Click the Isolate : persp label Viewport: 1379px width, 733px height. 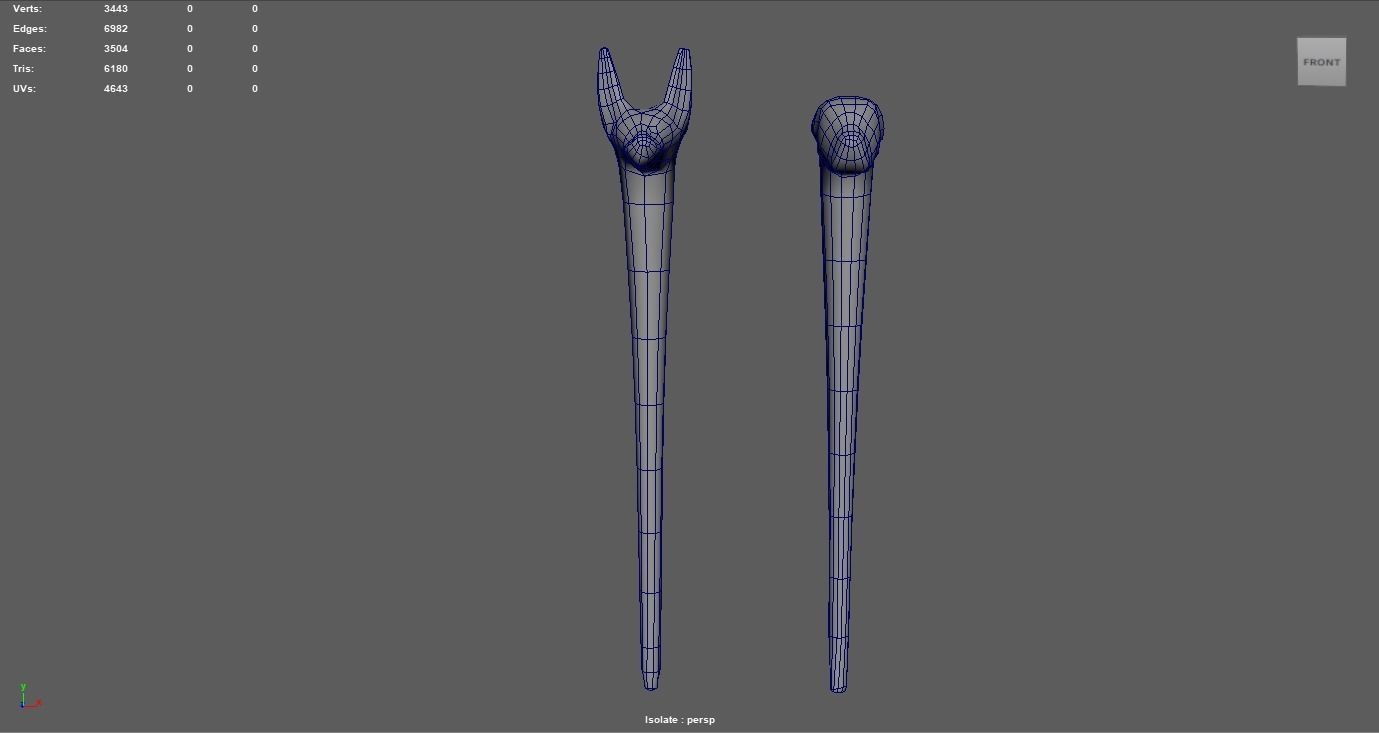point(680,720)
